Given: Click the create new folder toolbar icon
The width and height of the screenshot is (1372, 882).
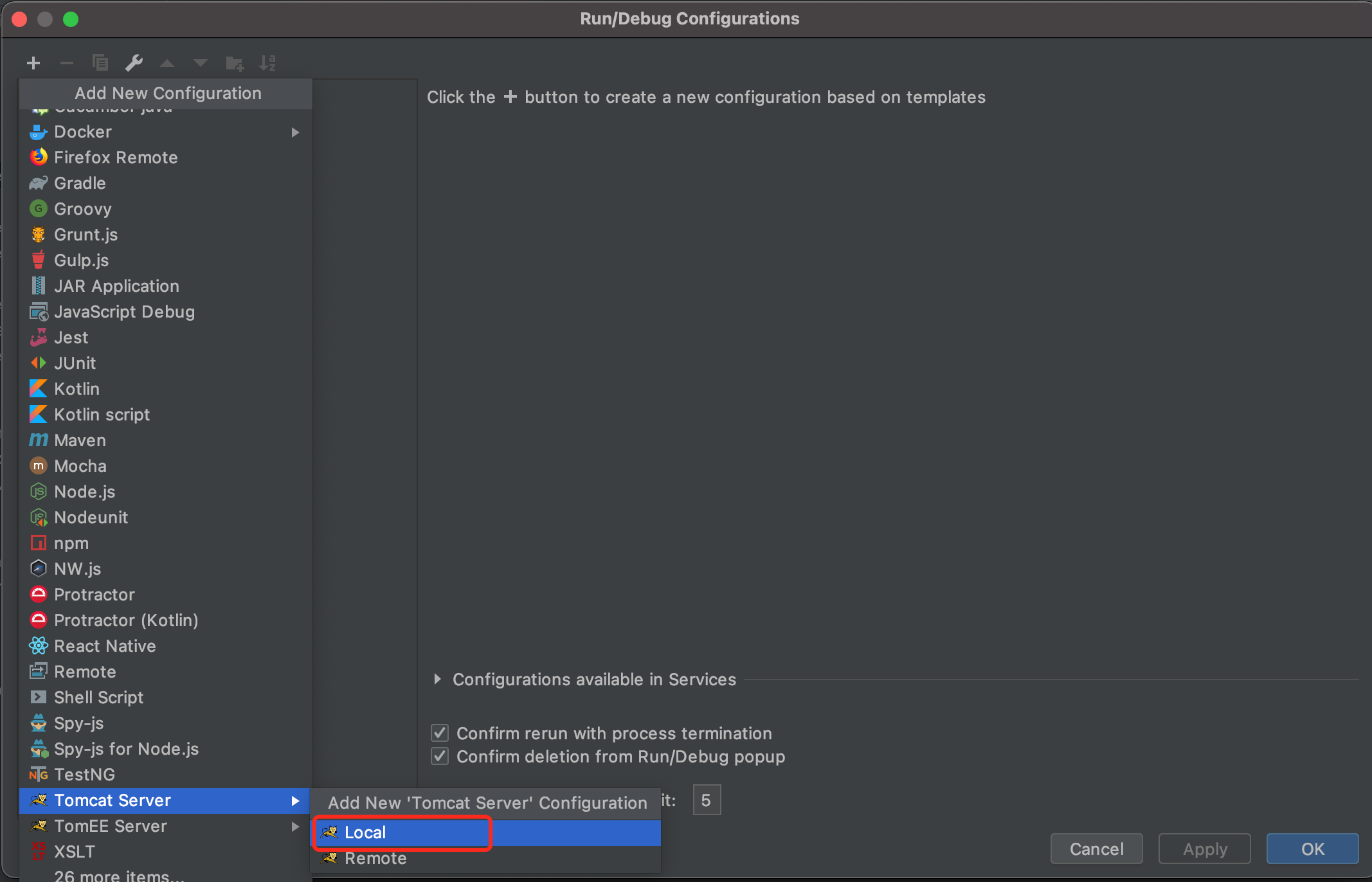Looking at the screenshot, I should point(234,63).
